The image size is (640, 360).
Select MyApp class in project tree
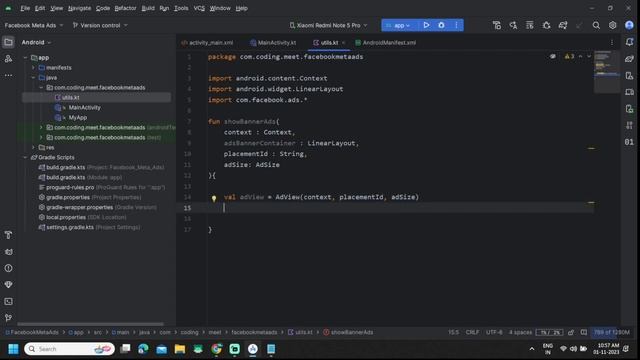pos(78,118)
